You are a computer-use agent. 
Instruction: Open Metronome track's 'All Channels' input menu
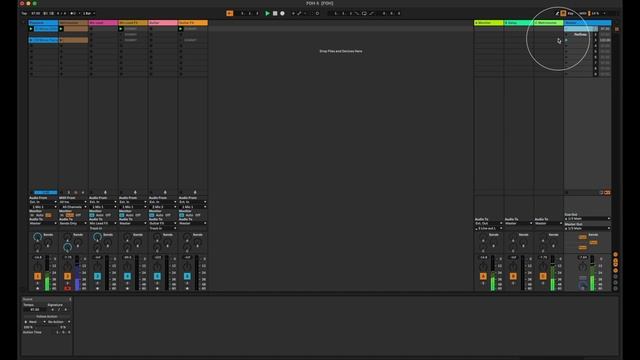(73, 207)
